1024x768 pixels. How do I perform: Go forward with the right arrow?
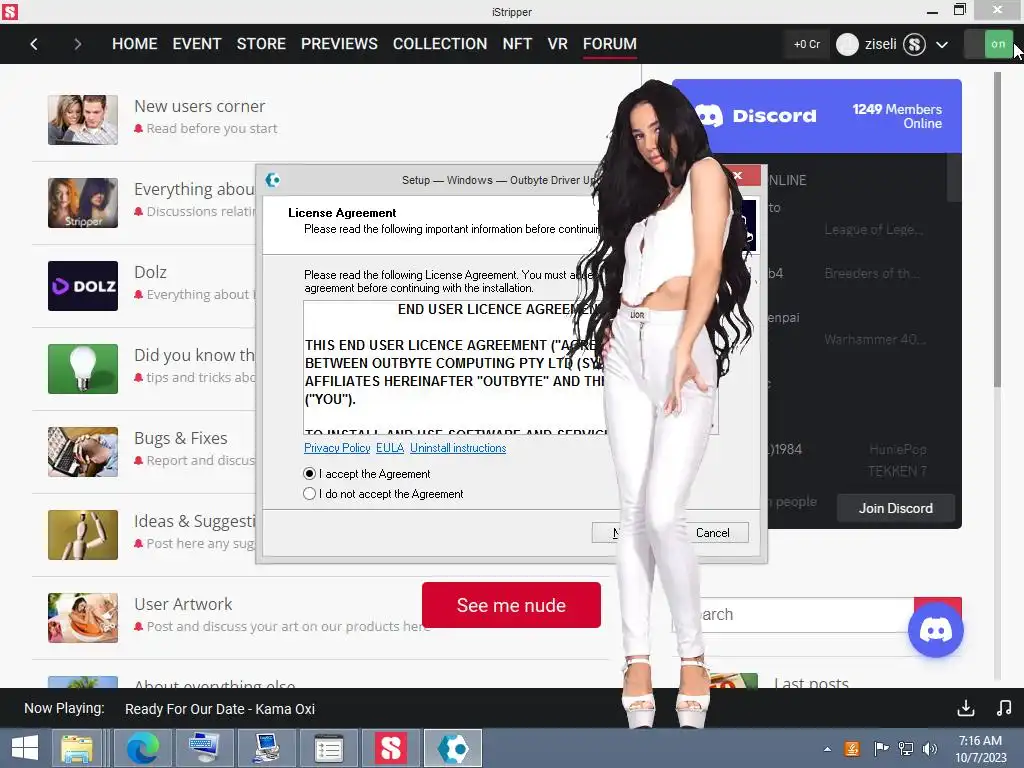pos(78,44)
